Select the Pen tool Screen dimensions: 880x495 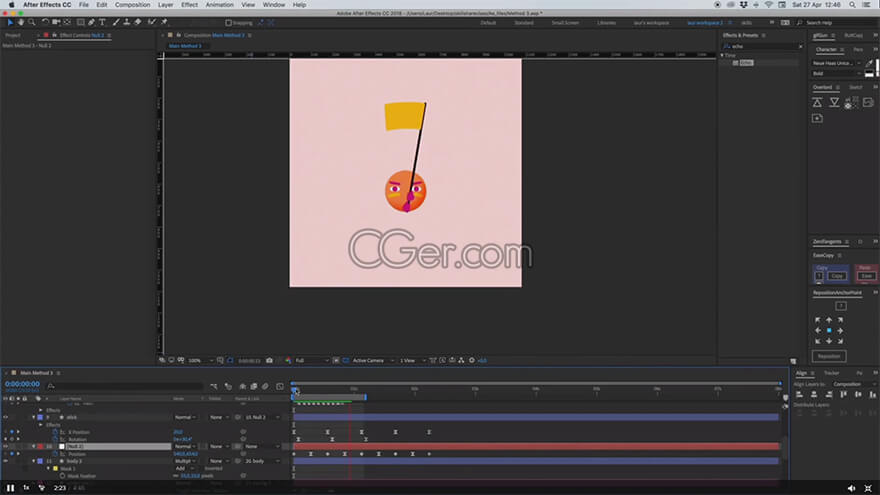91,22
